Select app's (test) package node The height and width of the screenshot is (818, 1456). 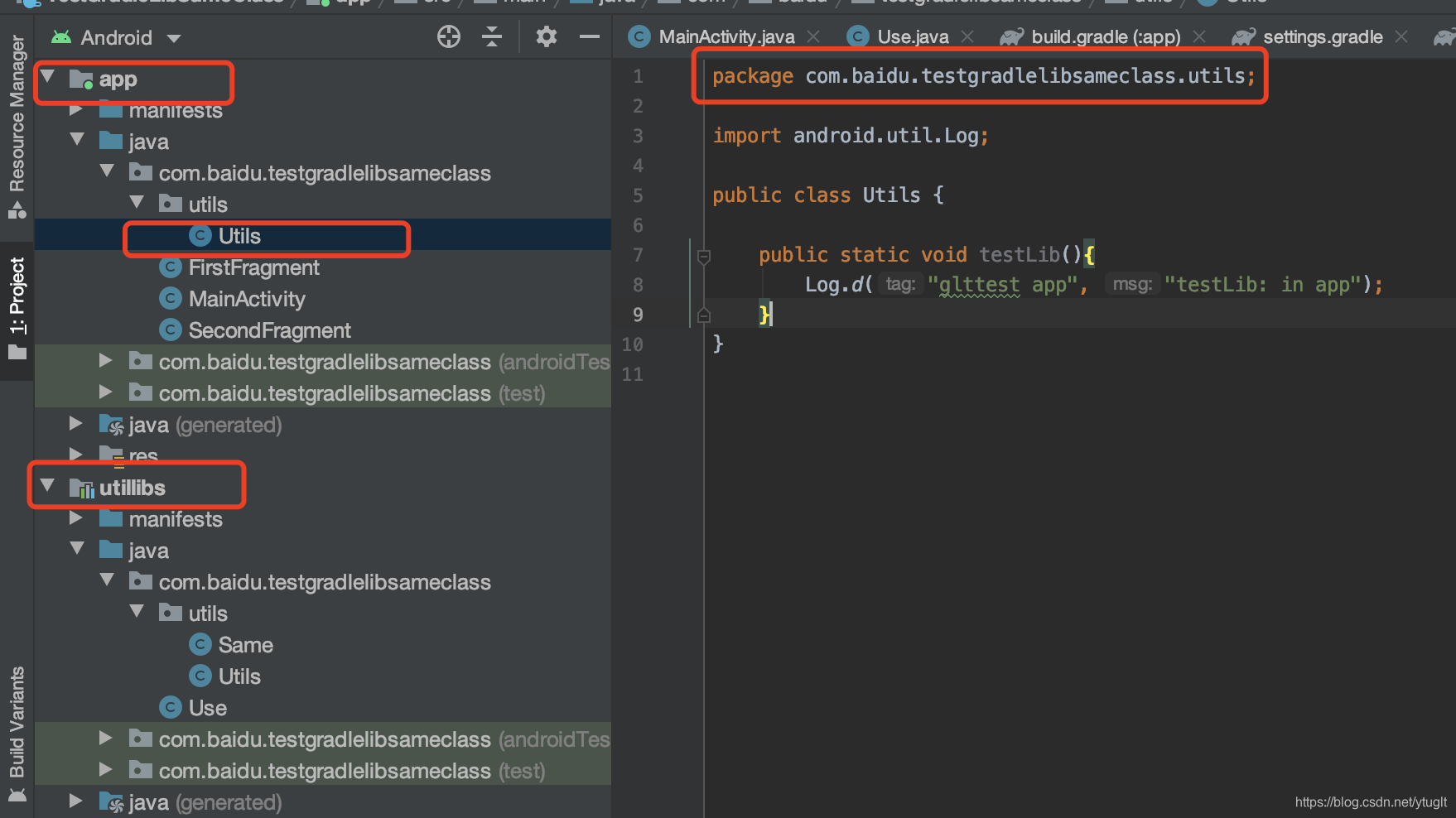(352, 393)
